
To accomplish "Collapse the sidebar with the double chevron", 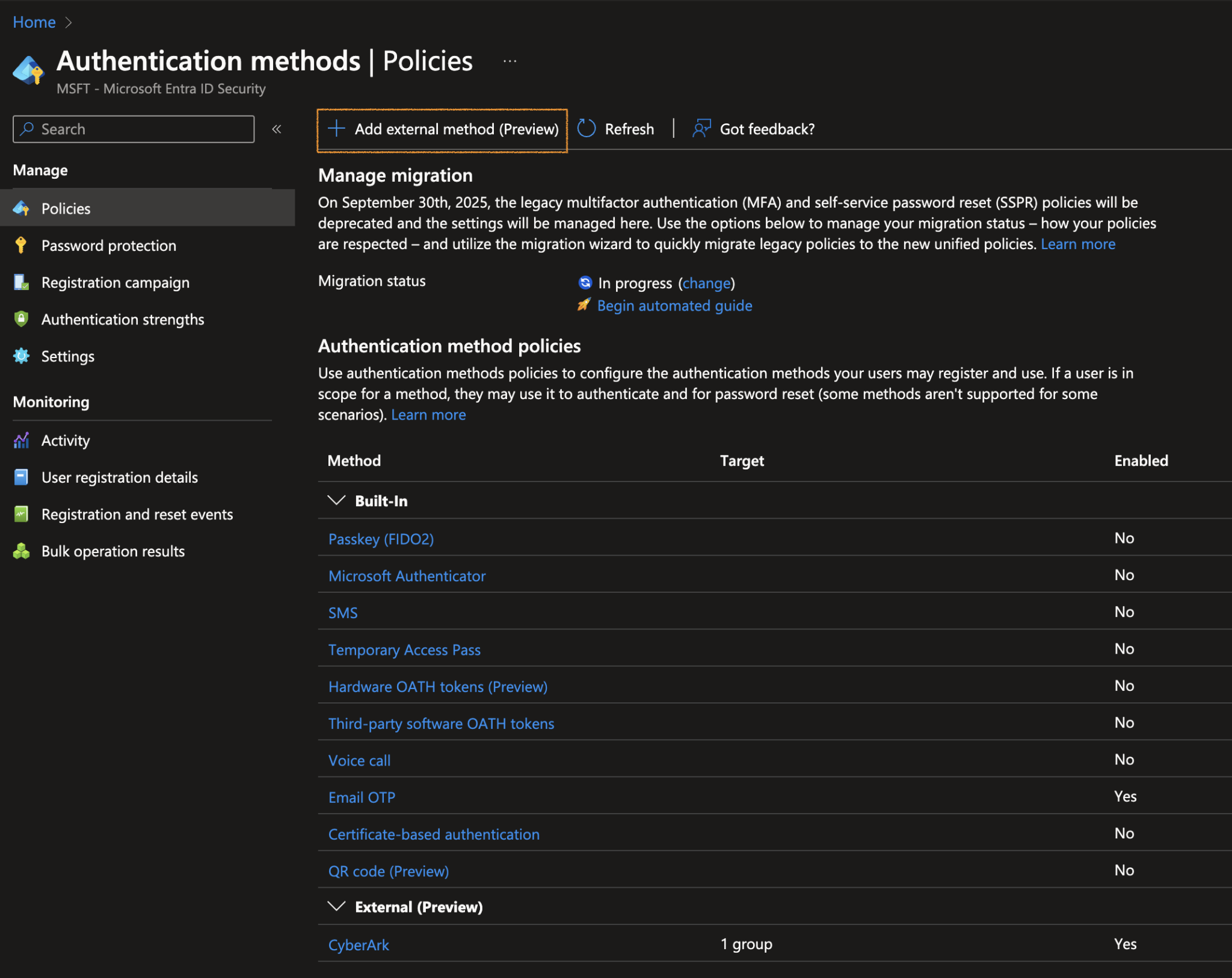I will 277,129.
